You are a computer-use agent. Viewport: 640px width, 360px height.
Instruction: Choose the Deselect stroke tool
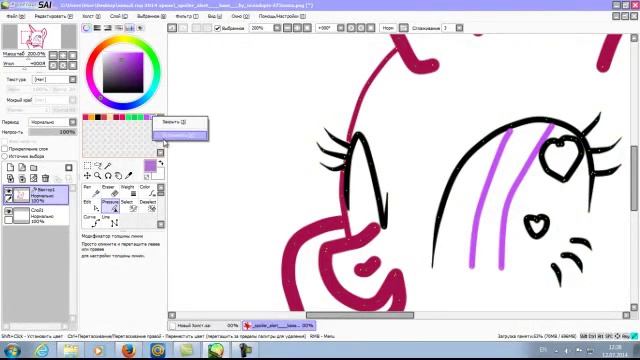point(147,206)
